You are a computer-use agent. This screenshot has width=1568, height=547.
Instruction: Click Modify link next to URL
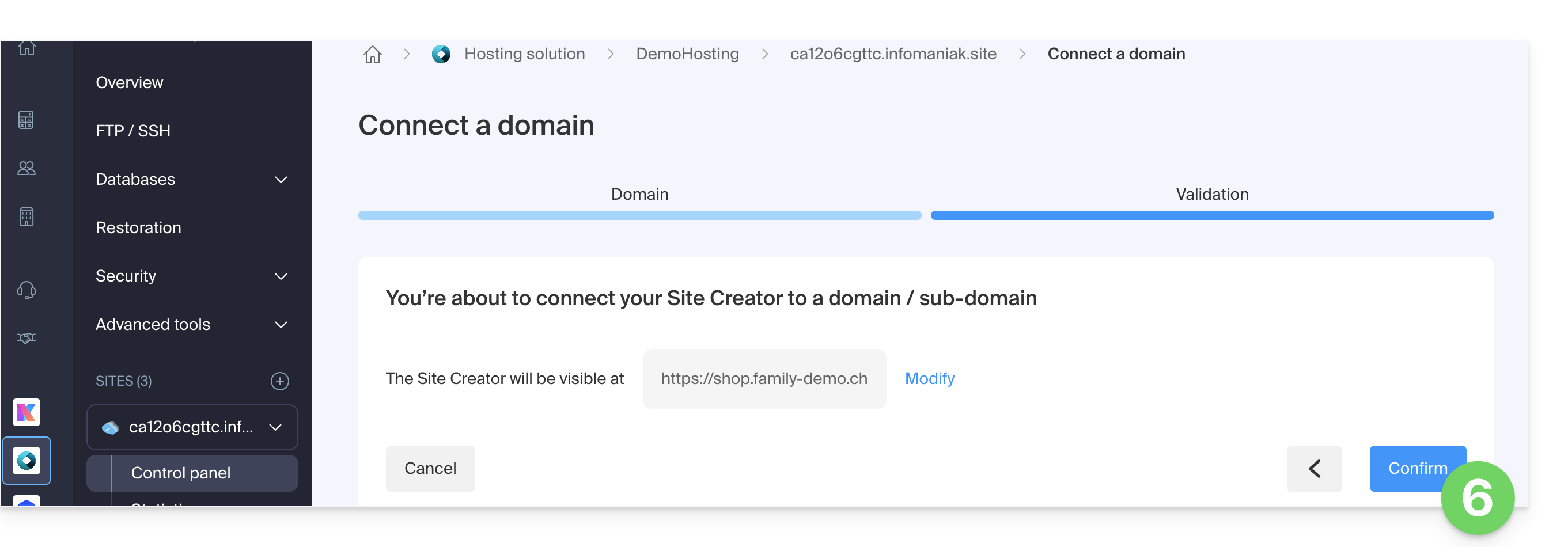pos(930,378)
